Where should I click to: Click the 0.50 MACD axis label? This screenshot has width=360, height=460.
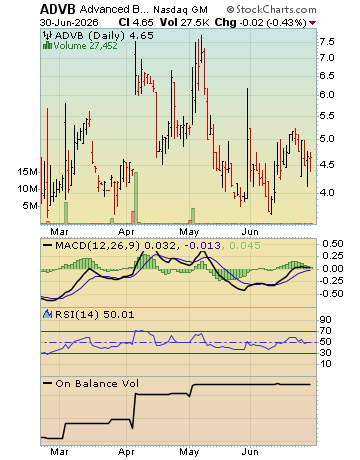click(x=333, y=244)
